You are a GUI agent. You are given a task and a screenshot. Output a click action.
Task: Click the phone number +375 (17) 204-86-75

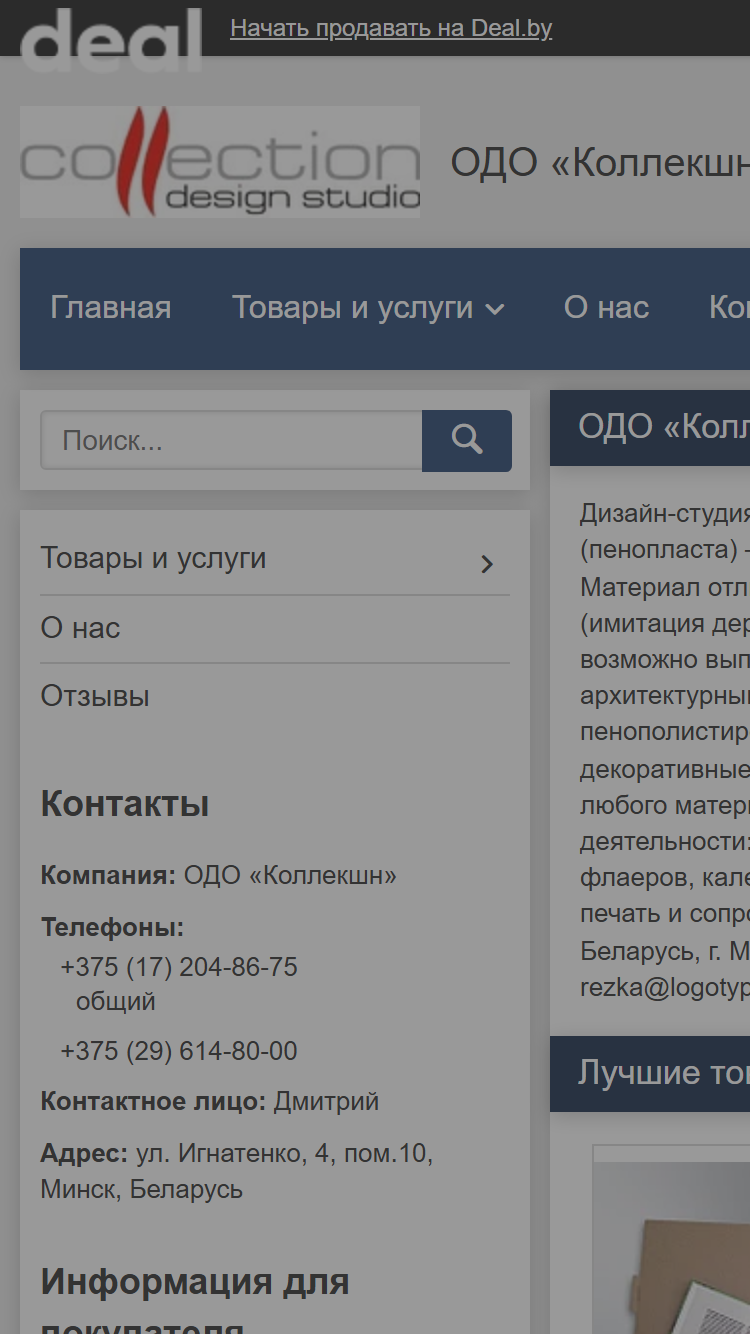179,967
